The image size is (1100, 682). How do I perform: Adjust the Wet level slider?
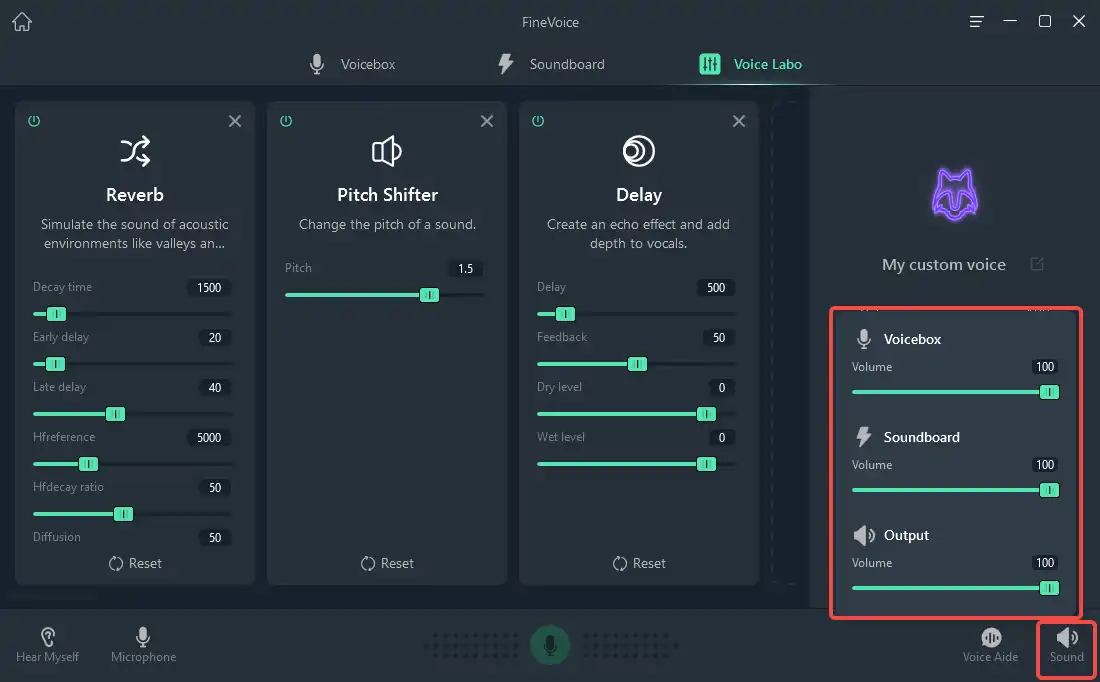[x=636, y=464]
